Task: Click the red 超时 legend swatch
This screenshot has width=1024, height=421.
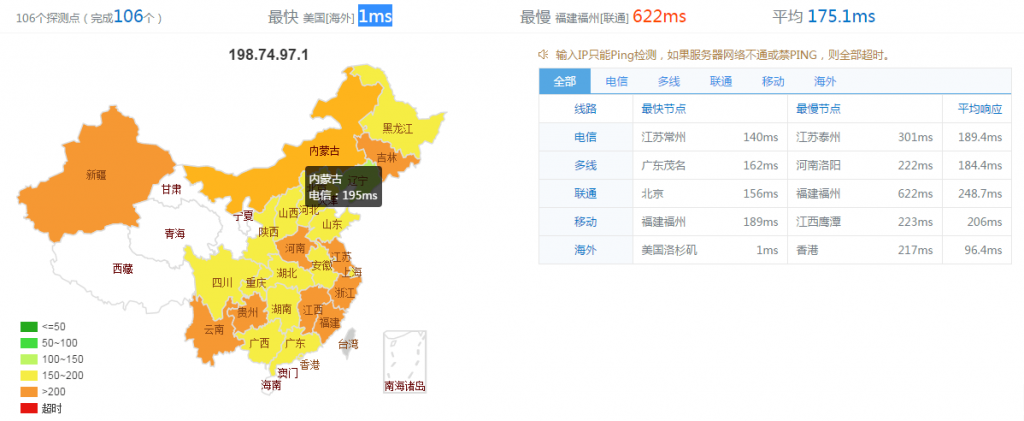Action: (x=28, y=407)
